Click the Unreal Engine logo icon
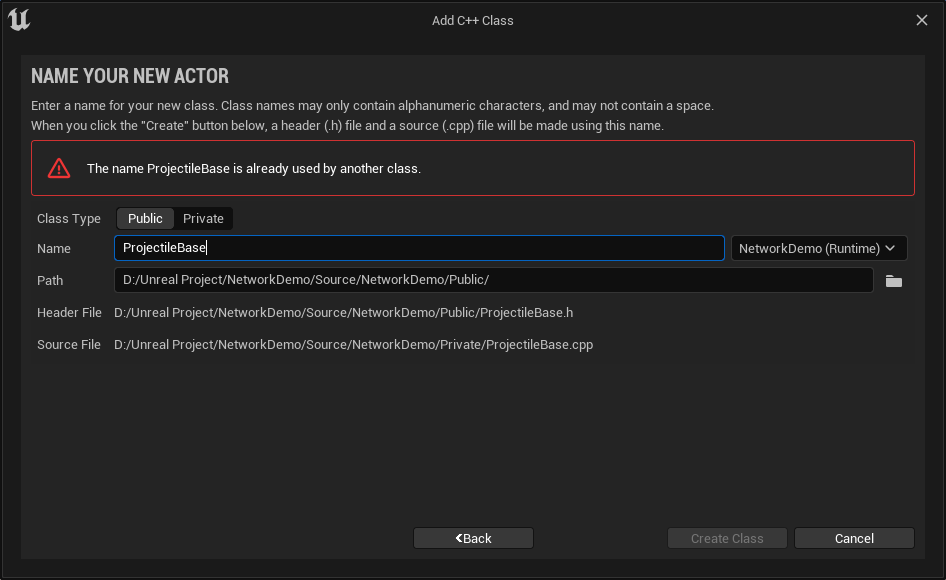 [19, 19]
